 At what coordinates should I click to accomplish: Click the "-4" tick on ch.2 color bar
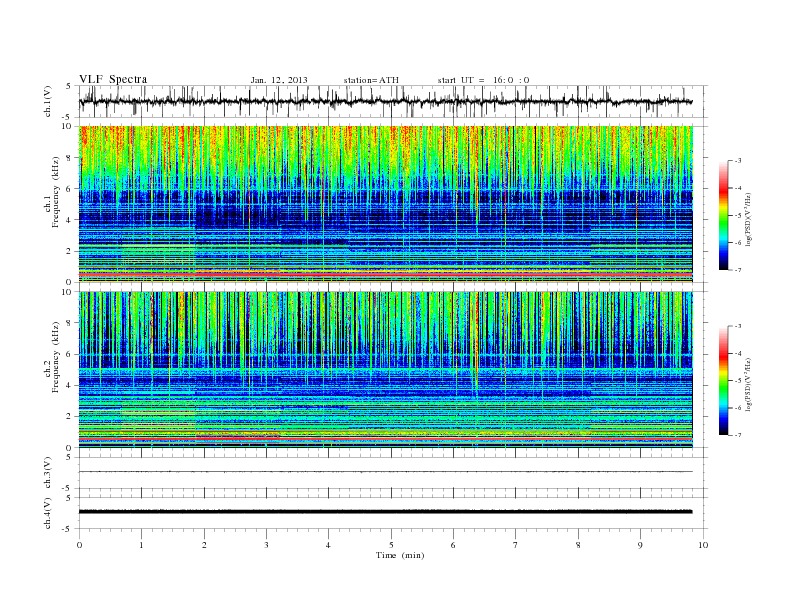pos(738,353)
